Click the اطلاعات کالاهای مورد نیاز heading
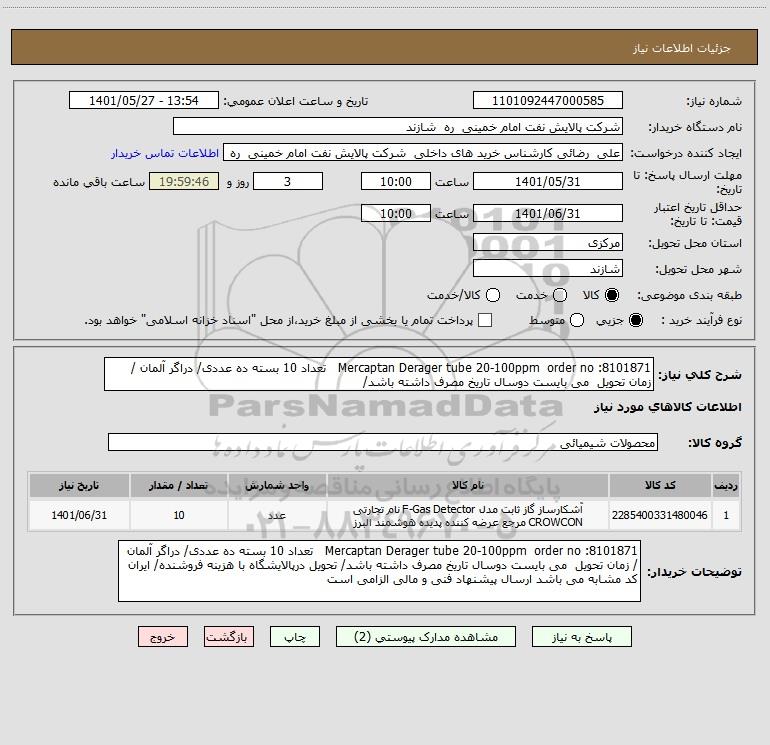This screenshot has height=745, width=770. coord(667,407)
